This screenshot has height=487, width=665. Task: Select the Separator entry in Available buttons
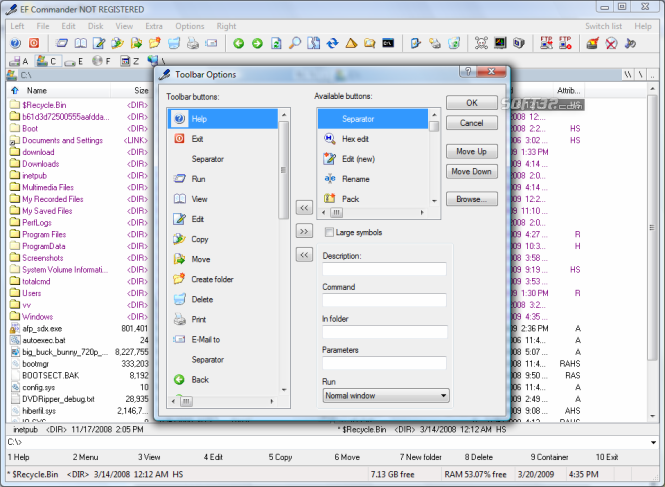tap(373, 119)
